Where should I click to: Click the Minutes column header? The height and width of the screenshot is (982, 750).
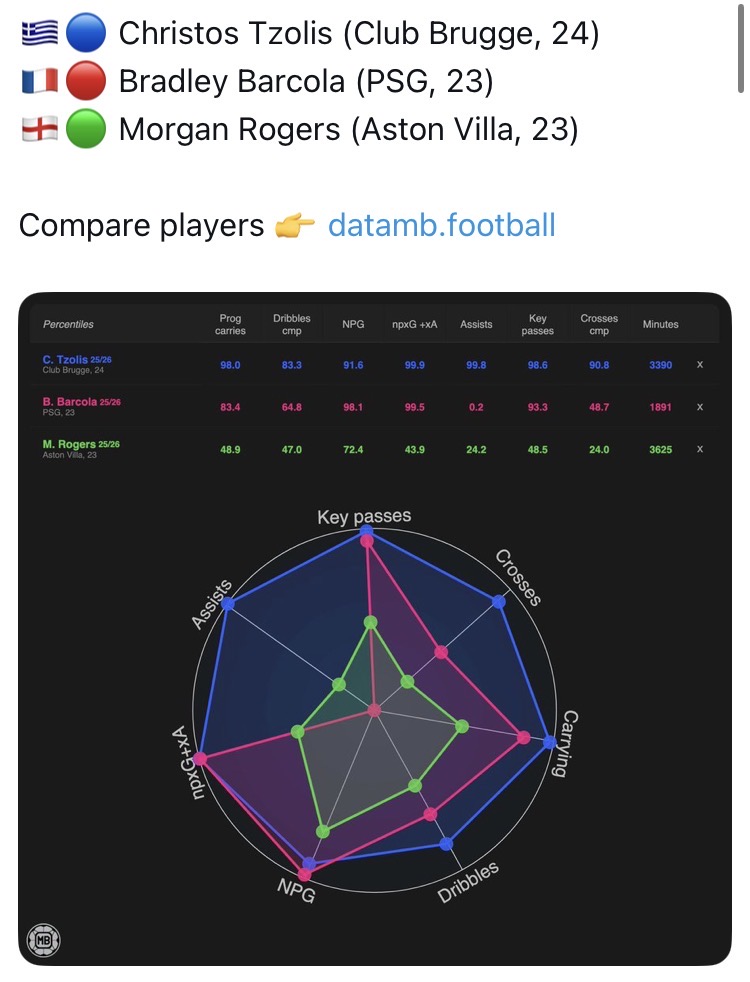[x=660, y=324]
